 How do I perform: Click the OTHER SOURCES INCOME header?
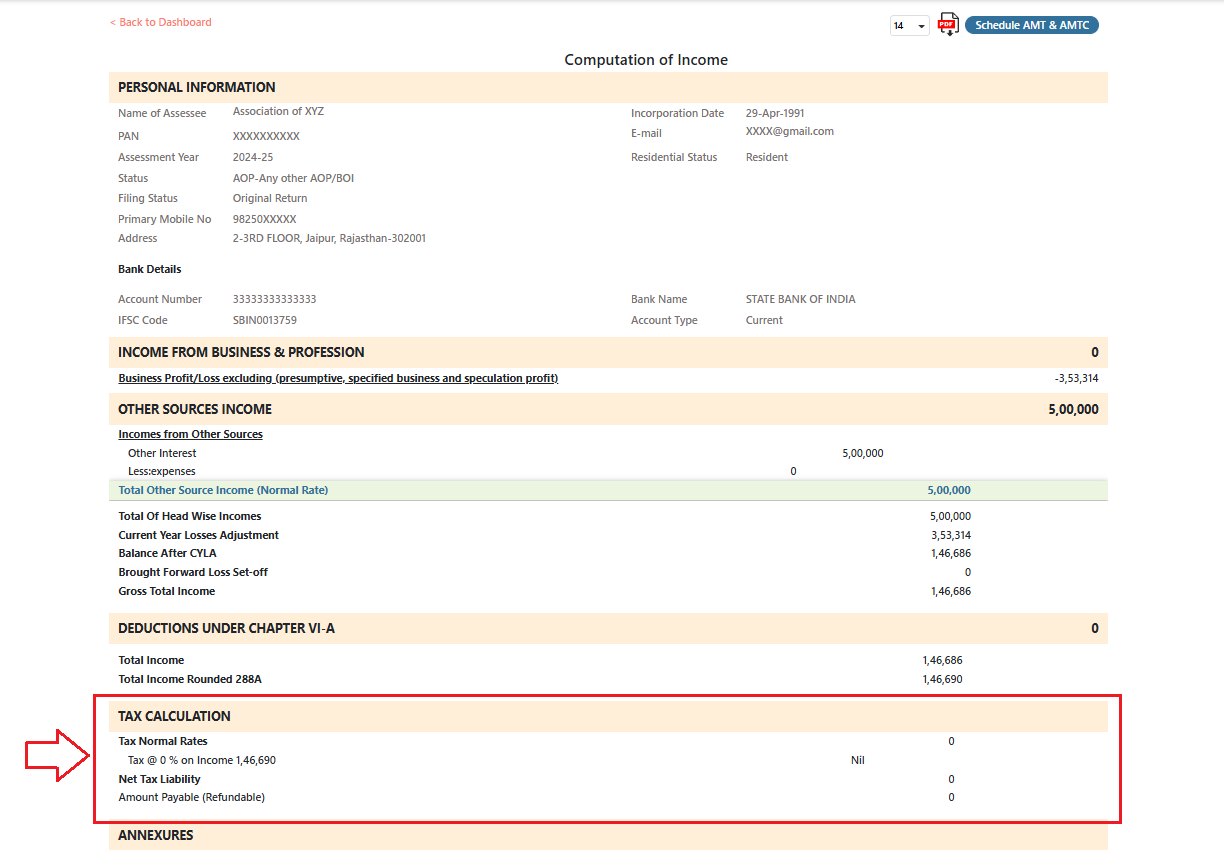coord(608,409)
